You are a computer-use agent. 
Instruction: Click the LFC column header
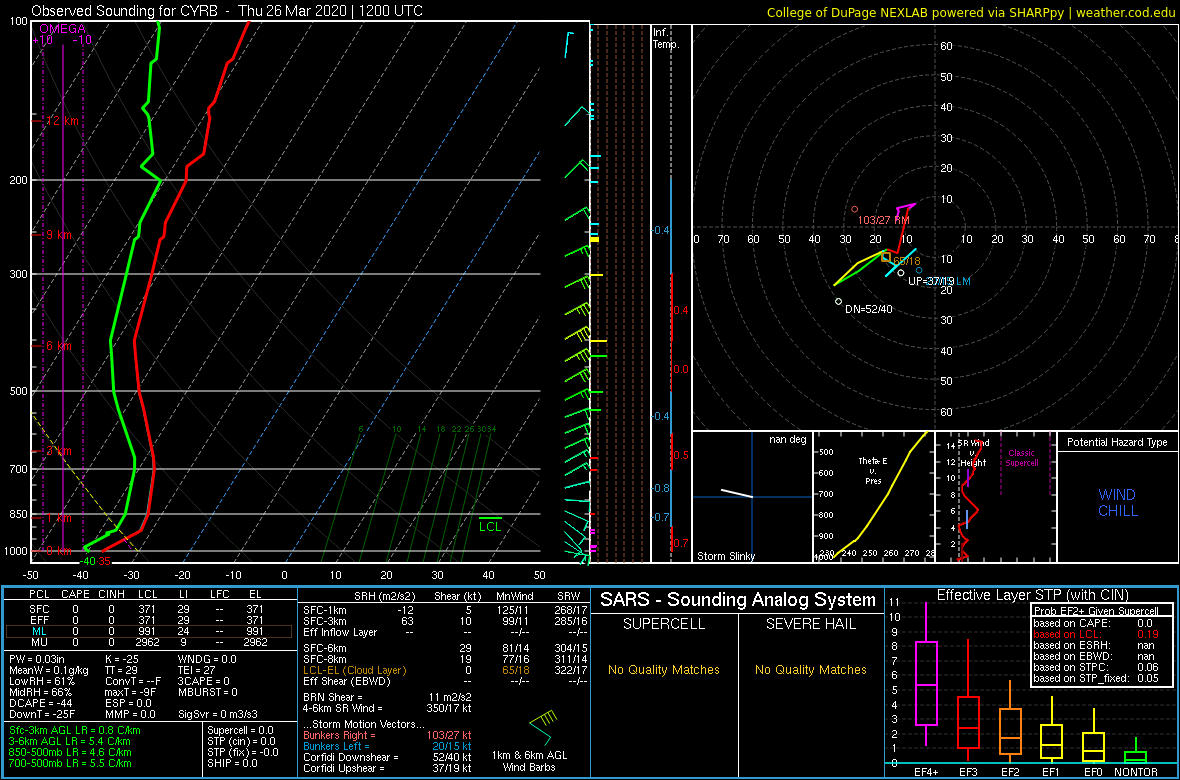coord(222,595)
